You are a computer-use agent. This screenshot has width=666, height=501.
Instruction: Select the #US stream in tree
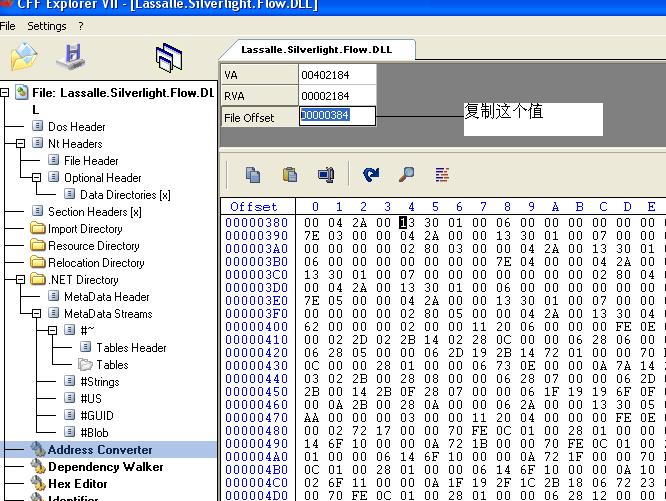coord(91,399)
